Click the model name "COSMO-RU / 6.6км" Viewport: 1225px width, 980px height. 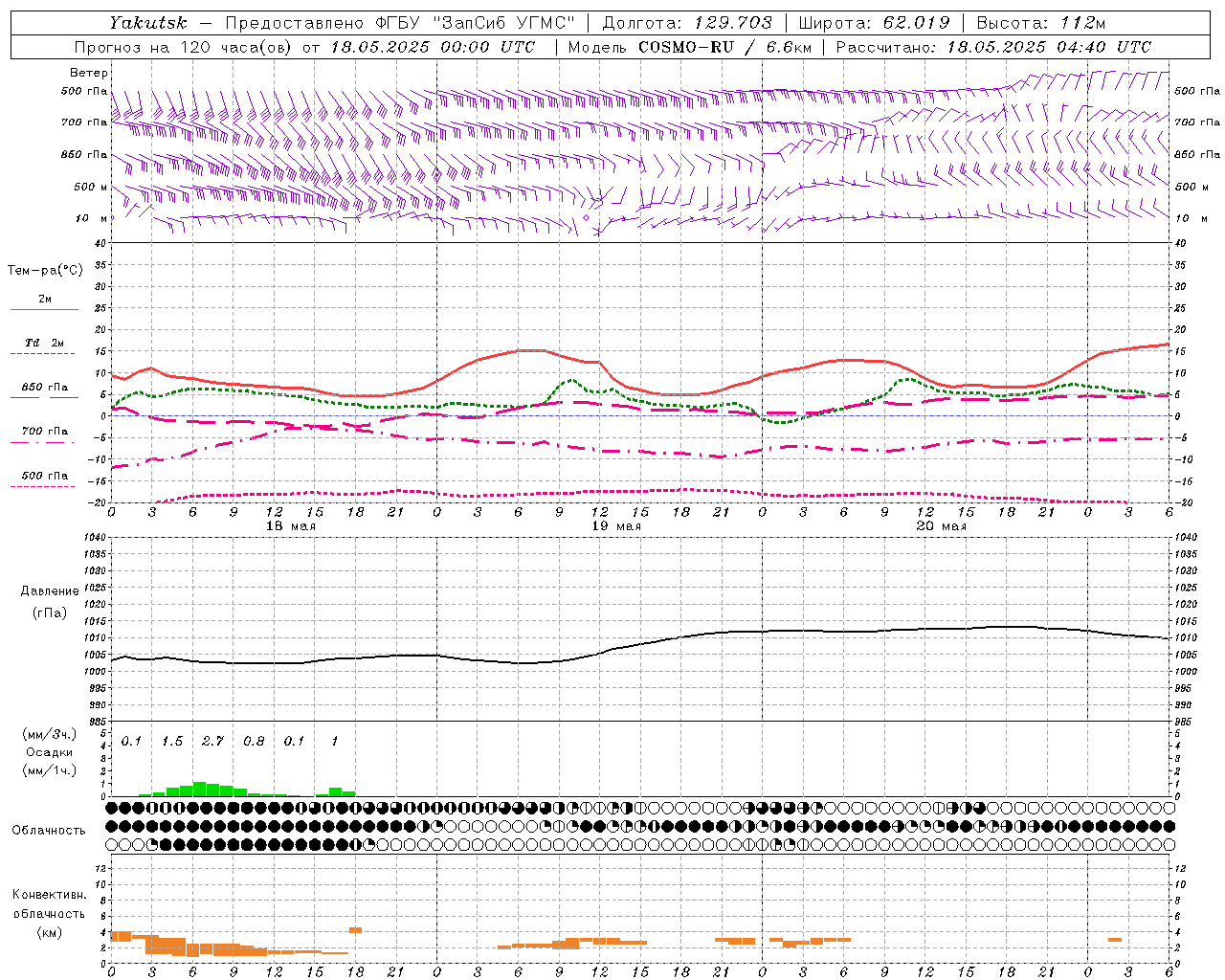click(x=724, y=47)
